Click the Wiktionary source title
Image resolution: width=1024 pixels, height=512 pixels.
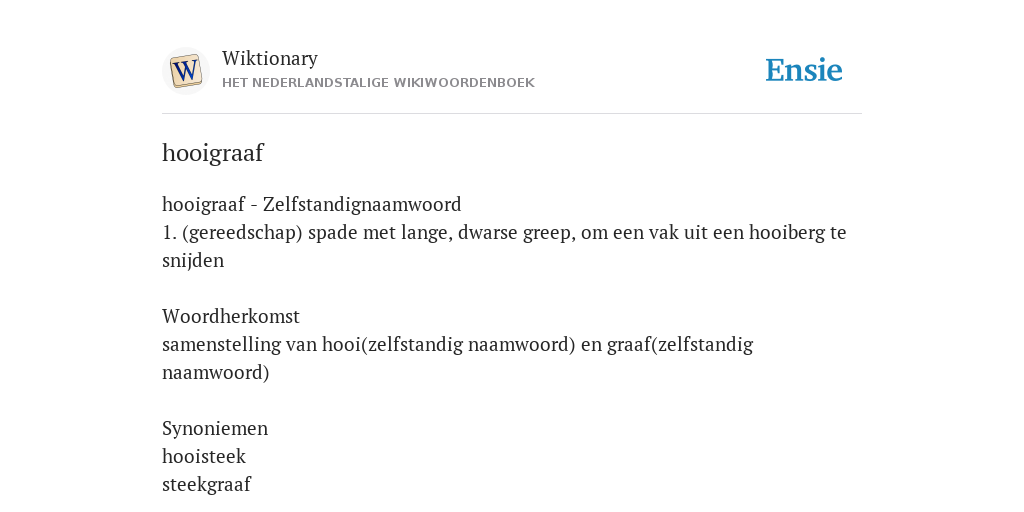[x=270, y=58]
